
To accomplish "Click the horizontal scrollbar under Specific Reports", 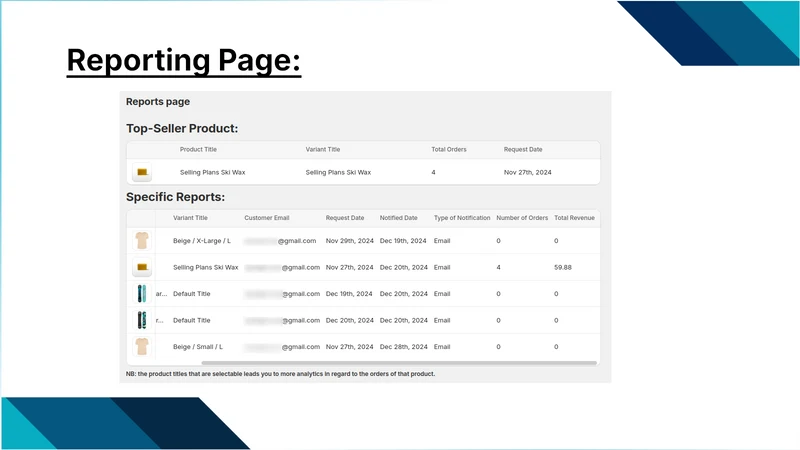I will tap(399, 363).
